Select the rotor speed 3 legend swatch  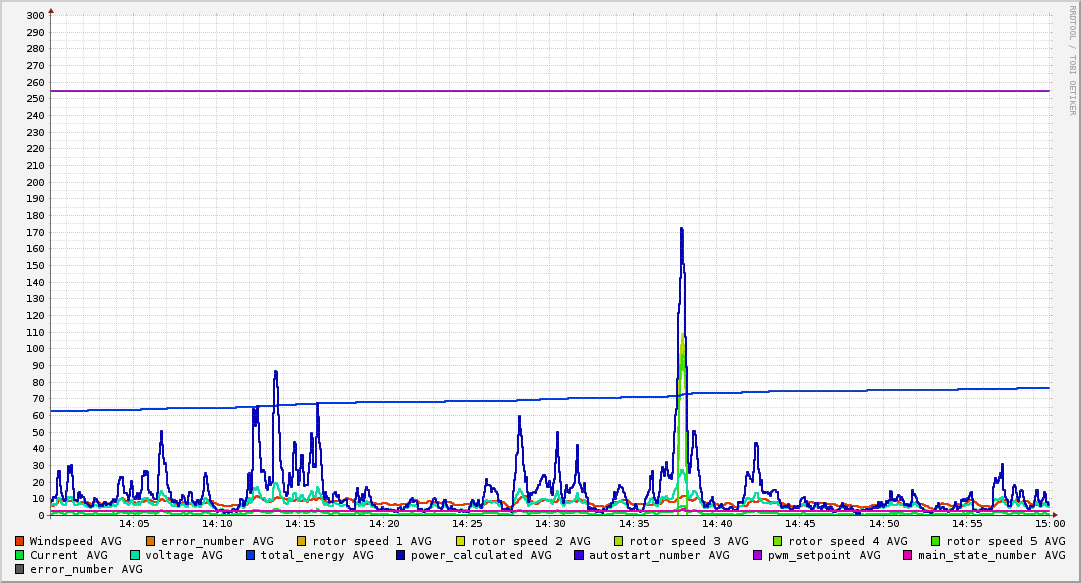coord(619,541)
